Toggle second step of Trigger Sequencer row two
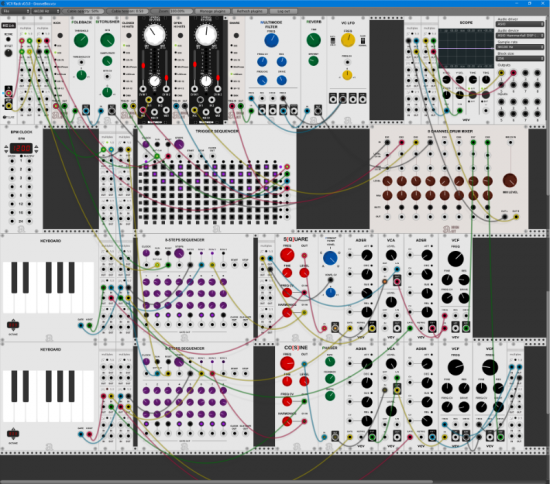This screenshot has width=550, height=484. click(155, 174)
